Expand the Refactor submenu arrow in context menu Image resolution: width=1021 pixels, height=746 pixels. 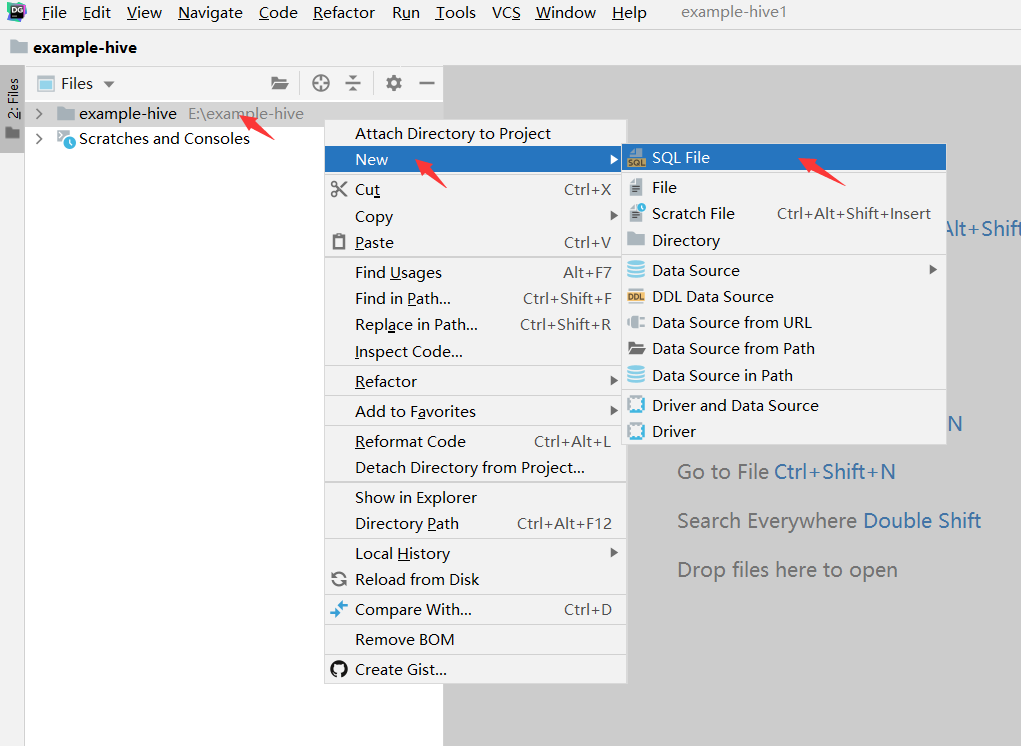pos(613,381)
